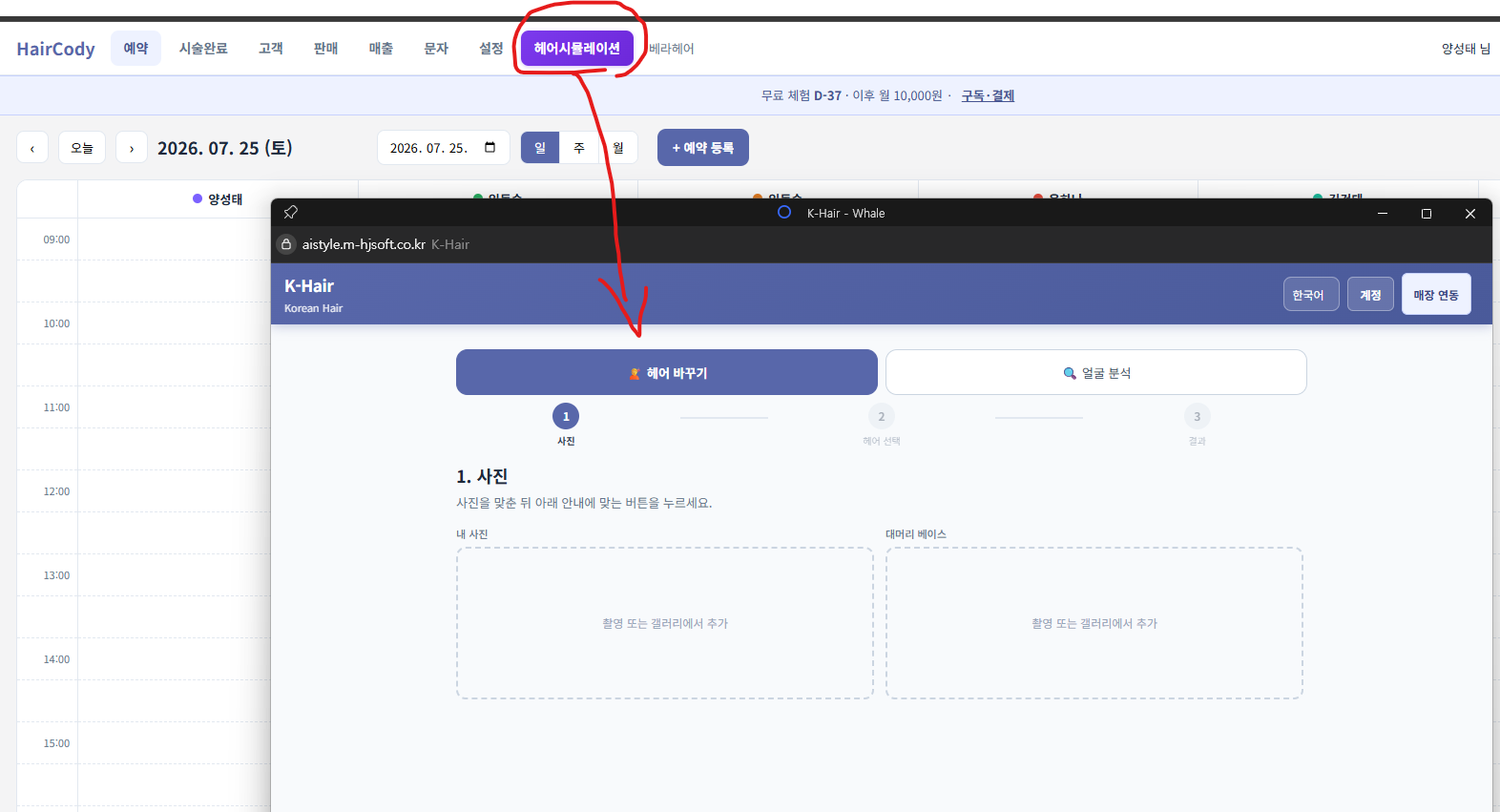Viewport: 1500px width, 812px height.
Task: Click the pin icon in K-Hair window
Action: click(x=291, y=212)
